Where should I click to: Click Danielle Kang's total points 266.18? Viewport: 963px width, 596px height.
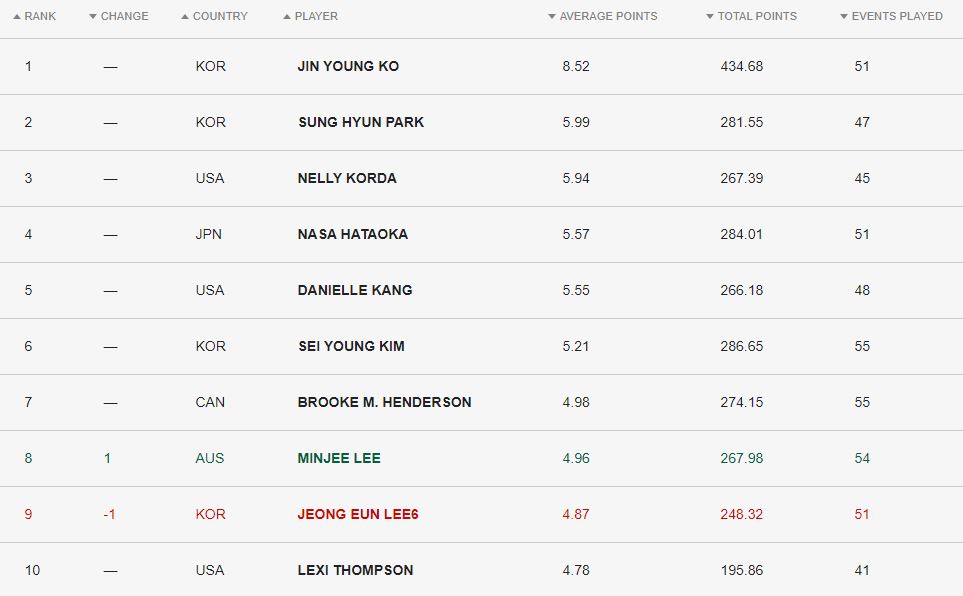(741, 291)
